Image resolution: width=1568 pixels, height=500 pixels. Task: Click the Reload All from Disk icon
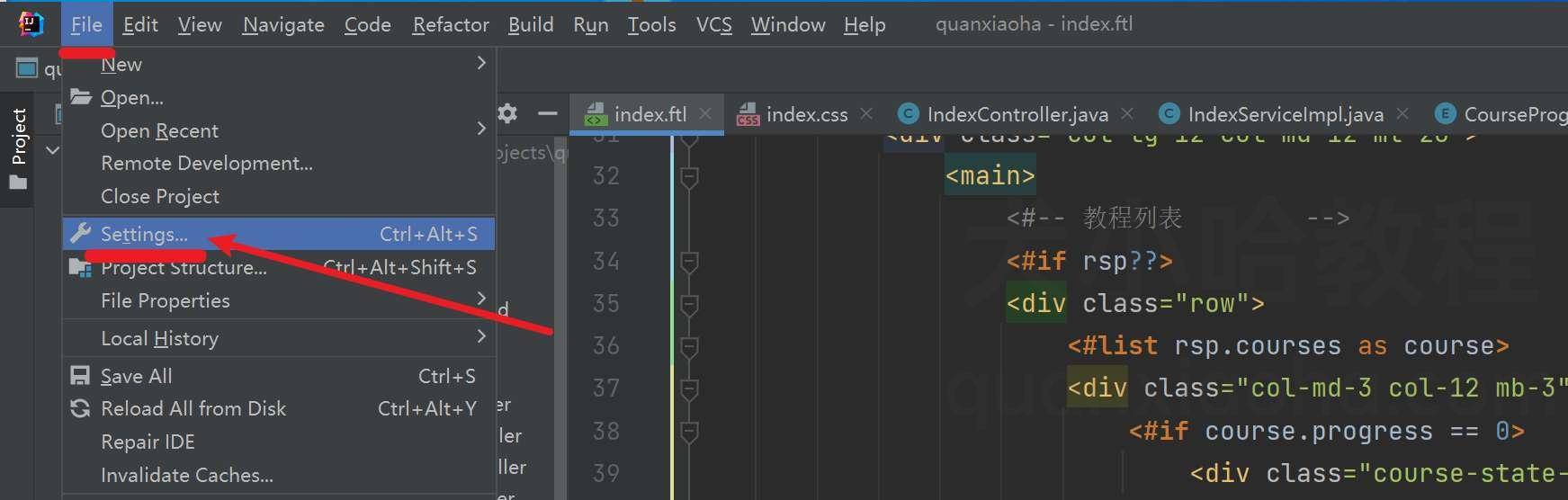[80, 408]
